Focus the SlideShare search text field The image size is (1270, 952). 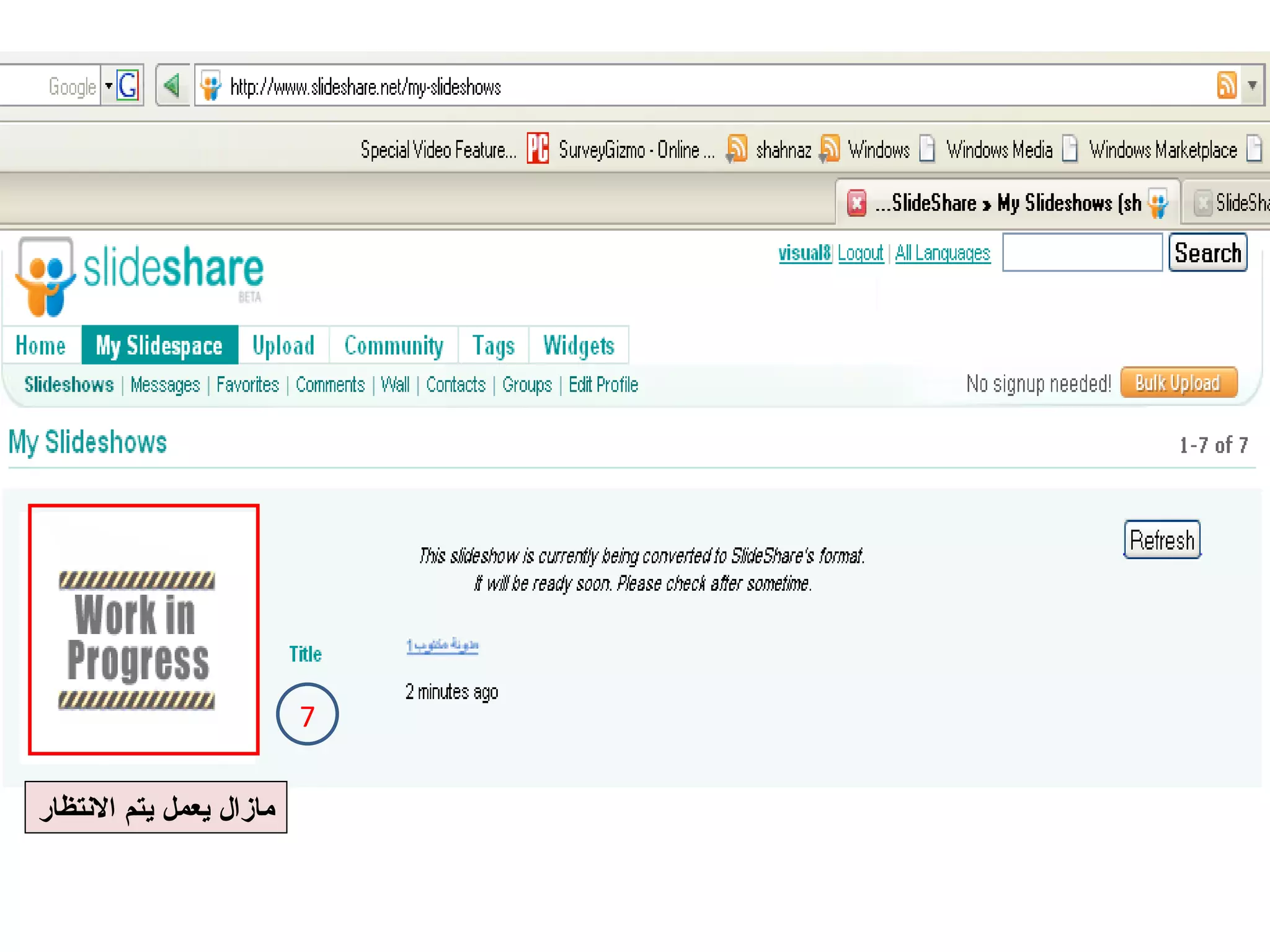[x=1082, y=252]
